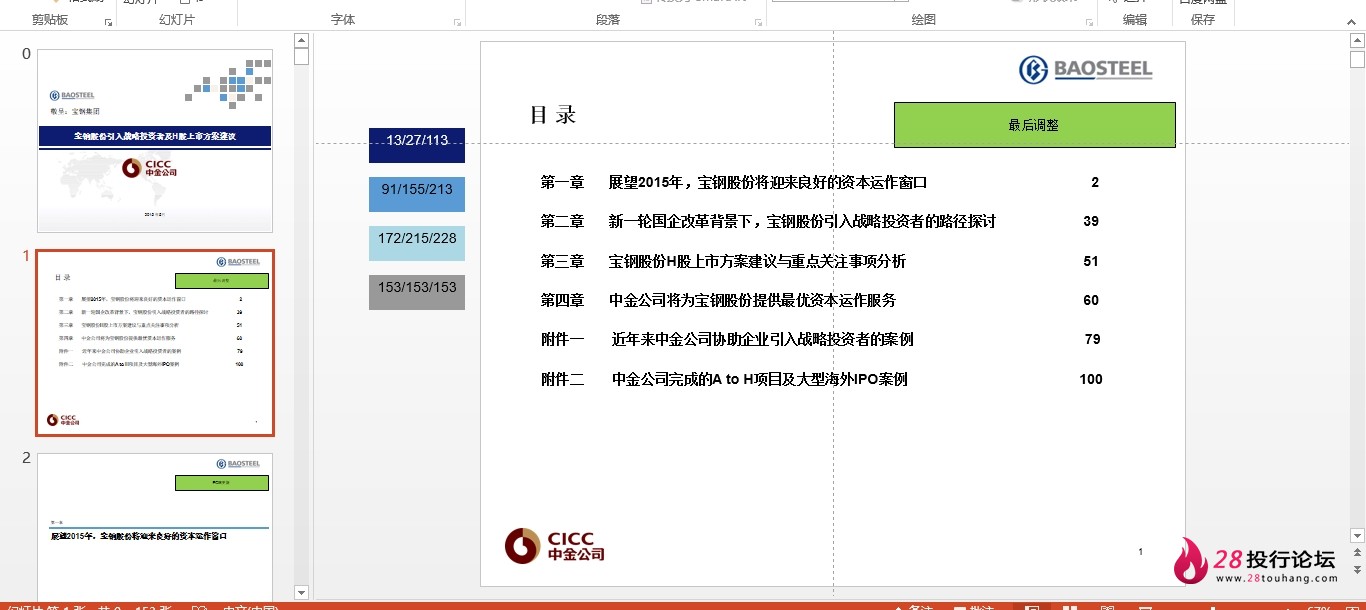The width and height of the screenshot is (1366, 610).
Task: Select the light blue 172/215/228 color box
Action: click(x=417, y=243)
